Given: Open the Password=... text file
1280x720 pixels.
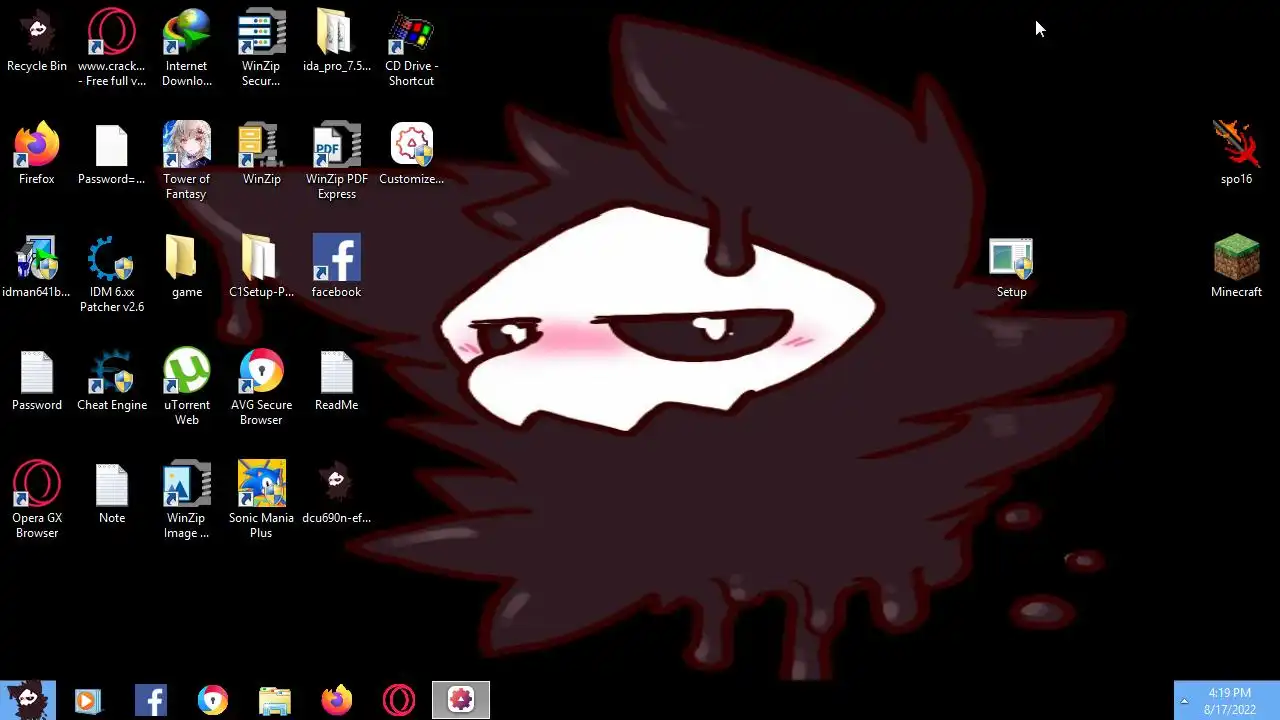Looking at the screenshot, I should click(x=112, y=154).
